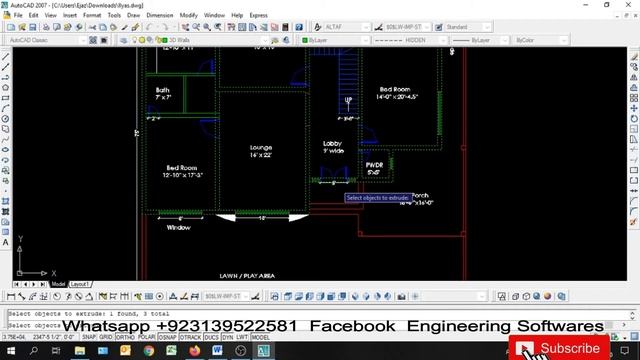Toggle GRID display in status bar
Screen dimensions: 640x360
[x=106, y=337]
